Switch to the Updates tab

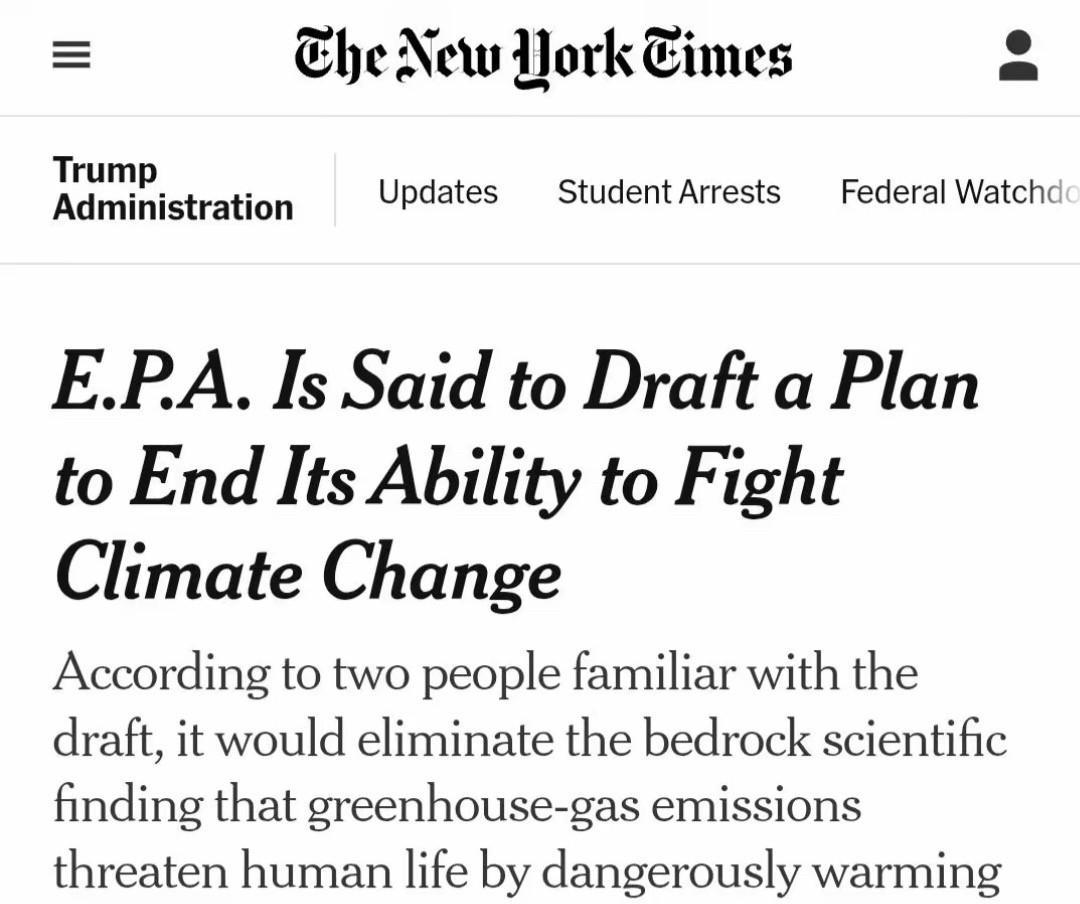437,191
